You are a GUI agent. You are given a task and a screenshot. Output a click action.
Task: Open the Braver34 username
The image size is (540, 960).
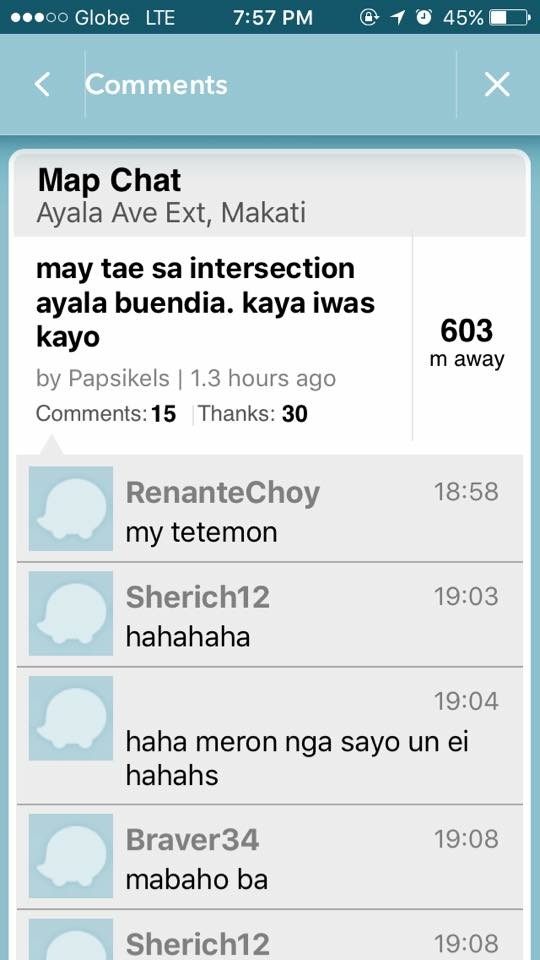192,839
